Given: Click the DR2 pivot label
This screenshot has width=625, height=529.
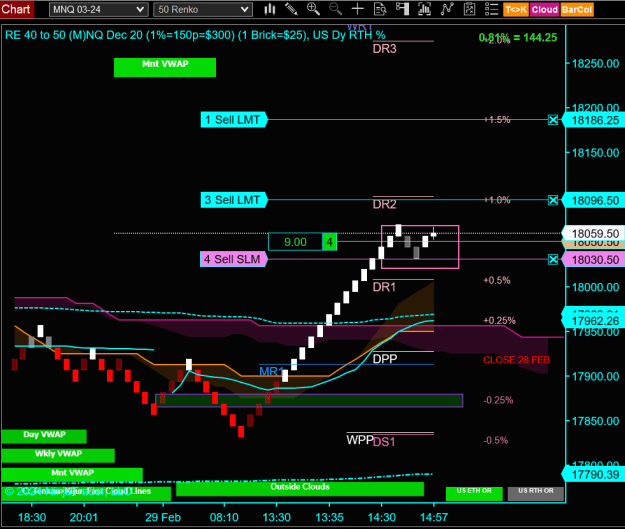Looking at the screenshot, I should click(384, 204).
